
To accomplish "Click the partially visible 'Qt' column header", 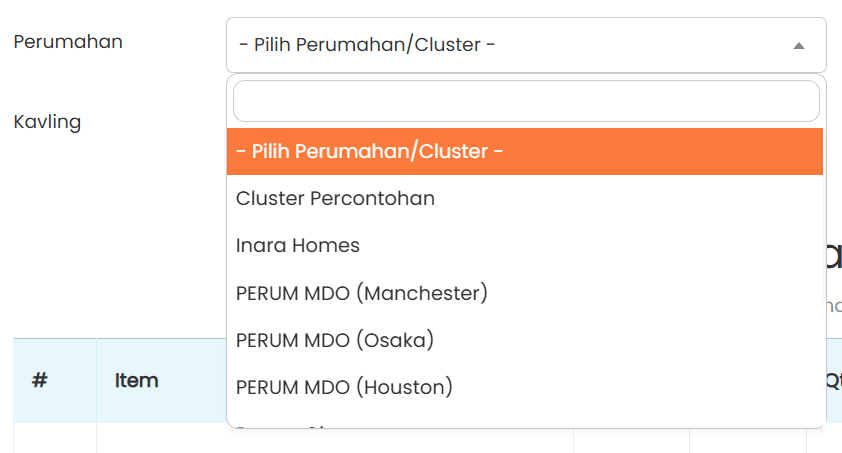I will click(833, 380).
